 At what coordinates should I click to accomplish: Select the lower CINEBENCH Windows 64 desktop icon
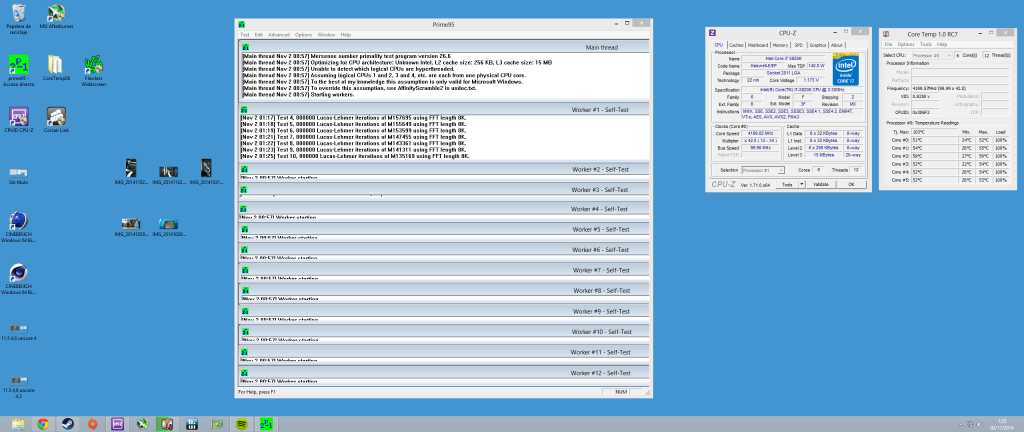coord(19,280)
